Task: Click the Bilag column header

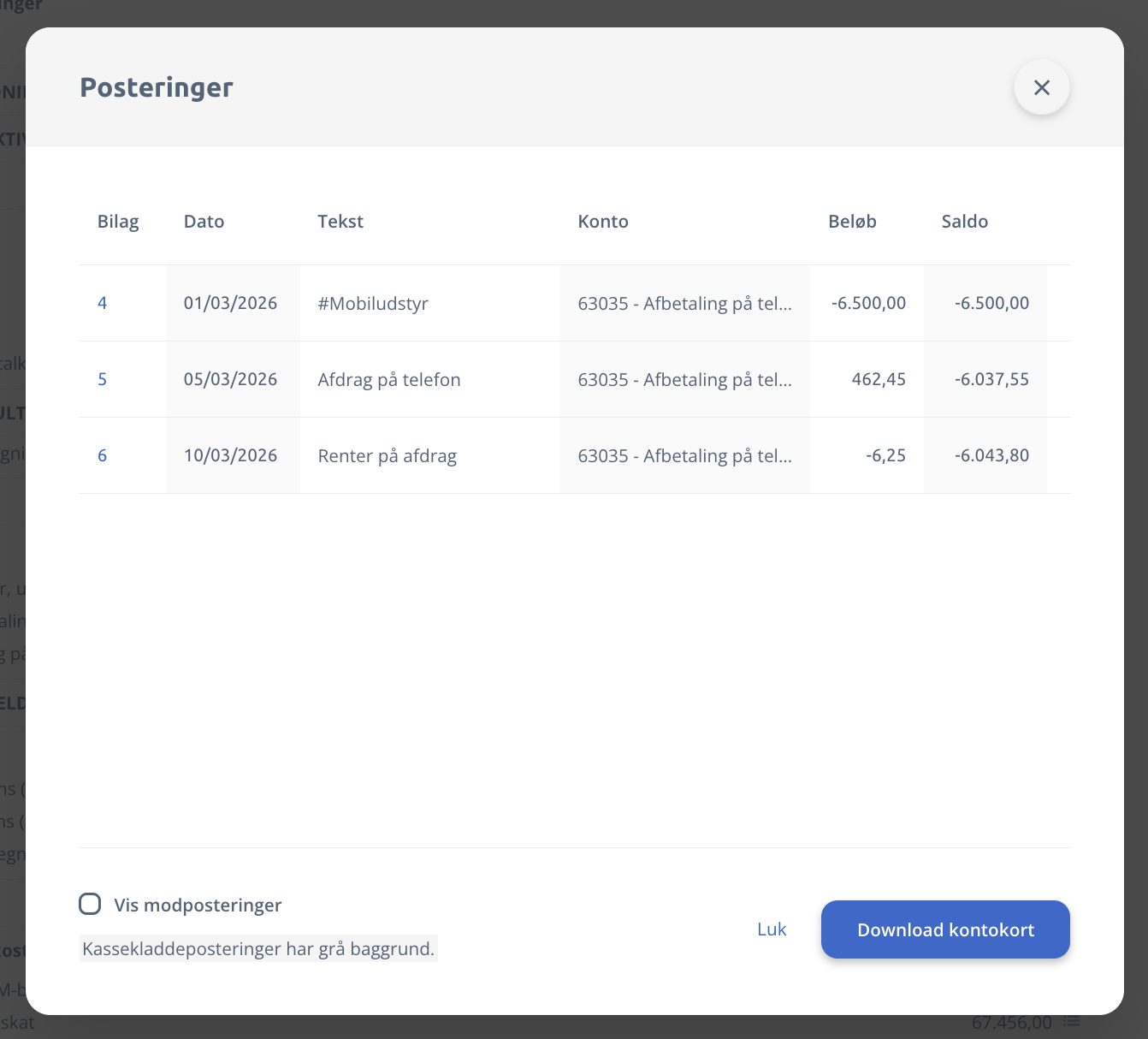Action: point(118,222)
